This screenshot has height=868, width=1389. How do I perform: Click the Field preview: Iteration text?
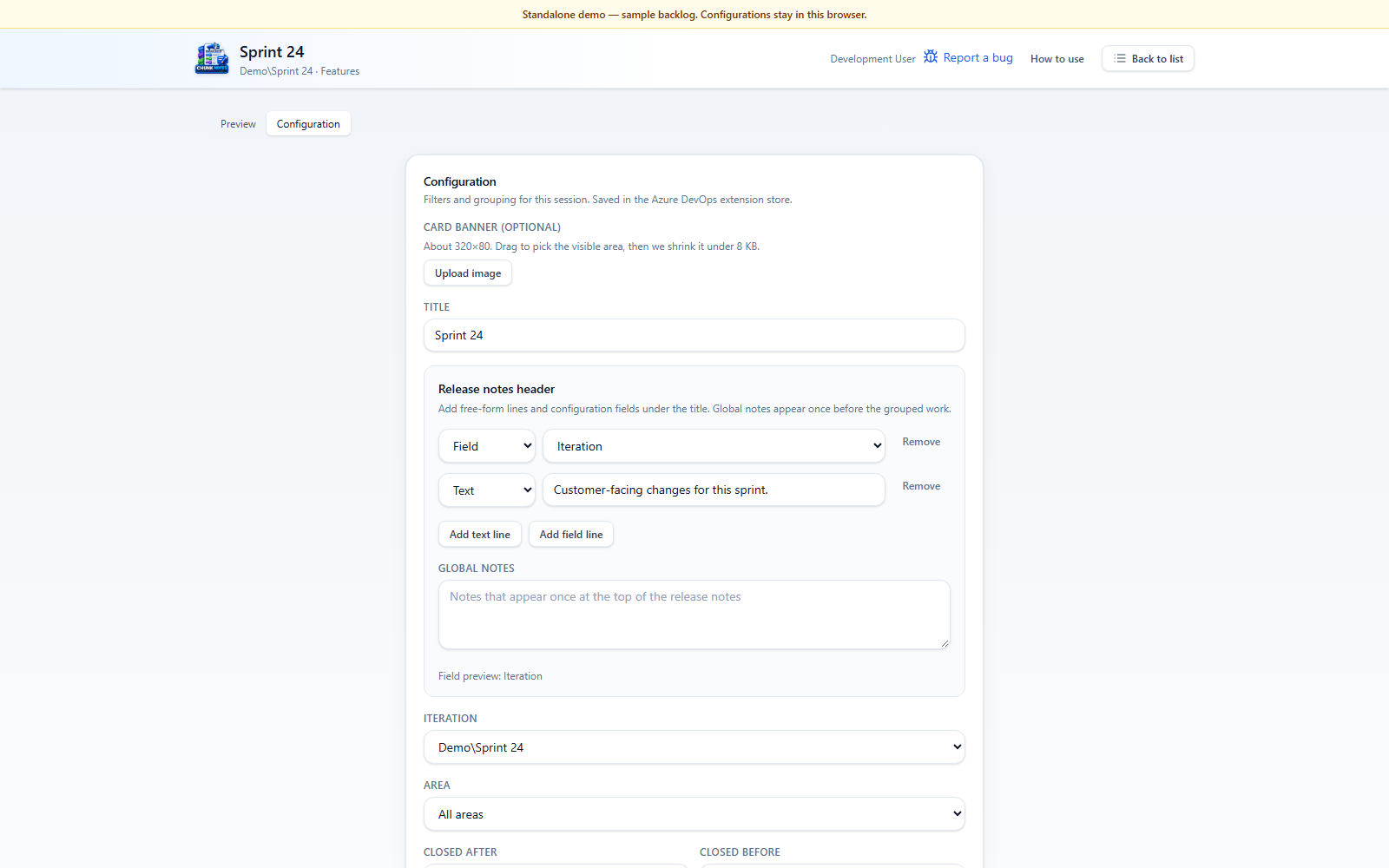point(490,676)
